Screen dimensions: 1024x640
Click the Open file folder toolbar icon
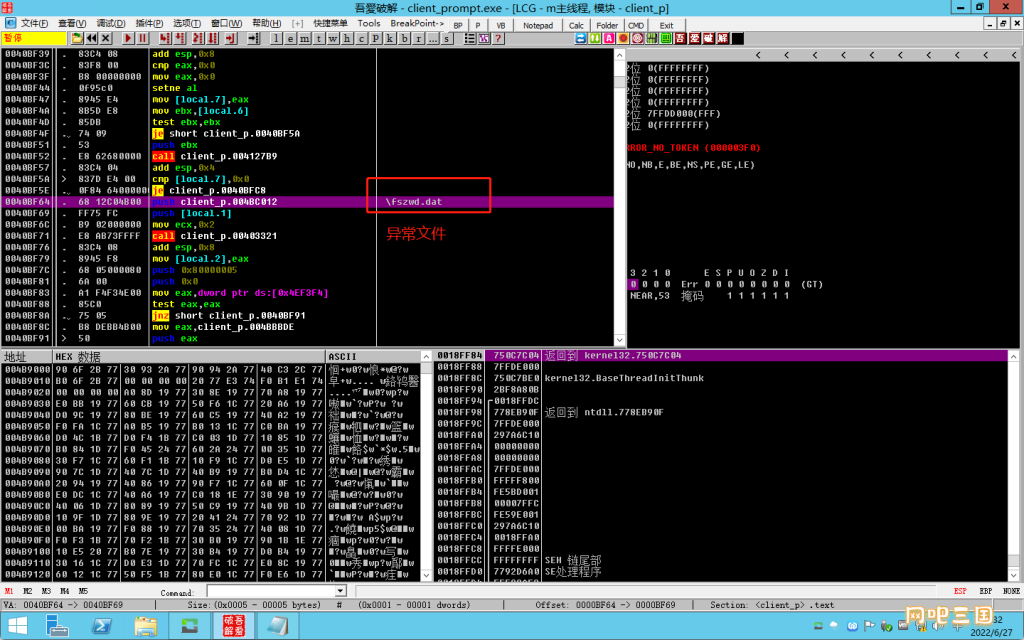pyautogui.click(x=77, y=39)
